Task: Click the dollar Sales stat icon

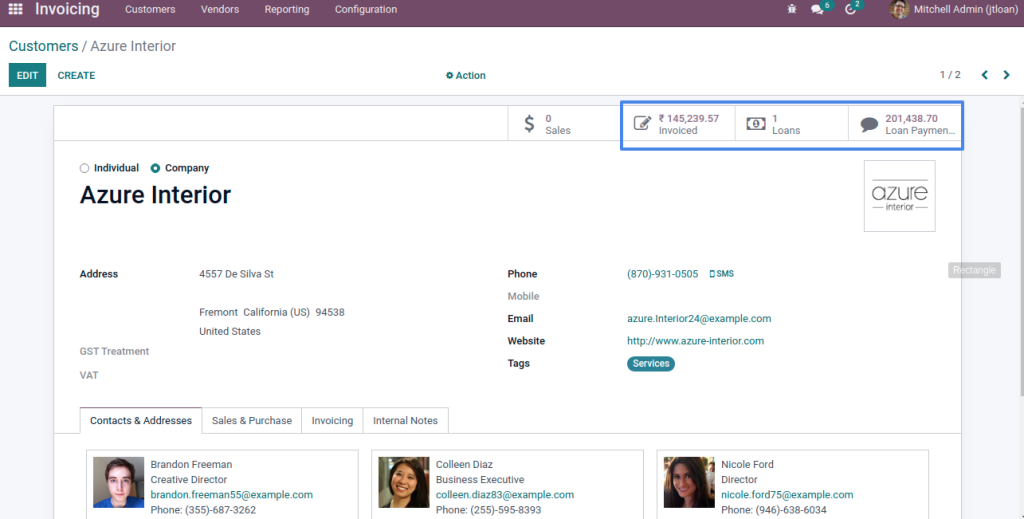Action: [530, 123]
